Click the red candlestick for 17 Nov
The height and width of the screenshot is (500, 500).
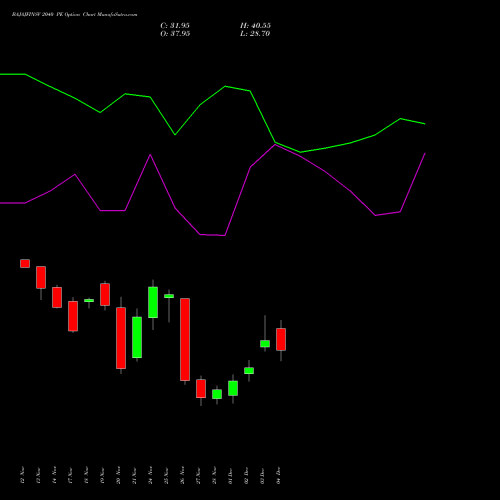click(x=73, y=316)
